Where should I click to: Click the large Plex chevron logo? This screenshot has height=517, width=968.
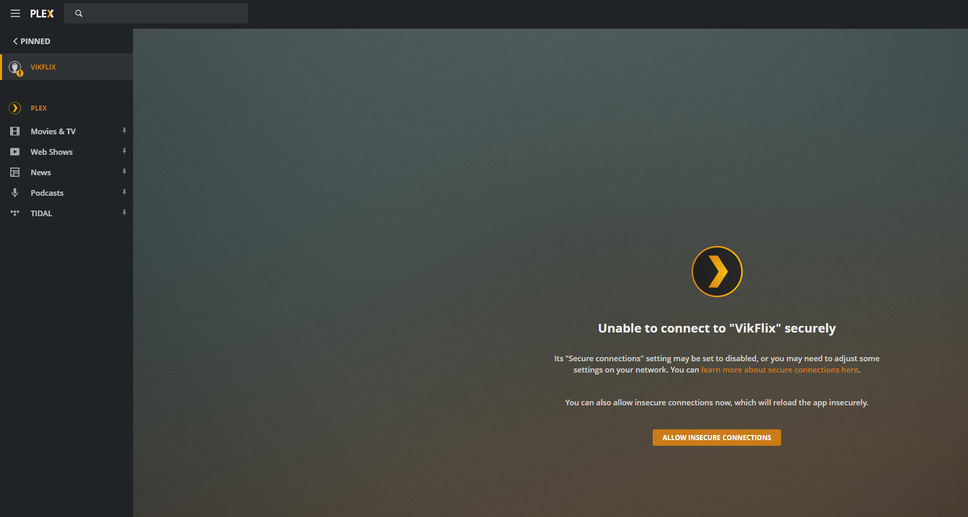pos(717,272)
